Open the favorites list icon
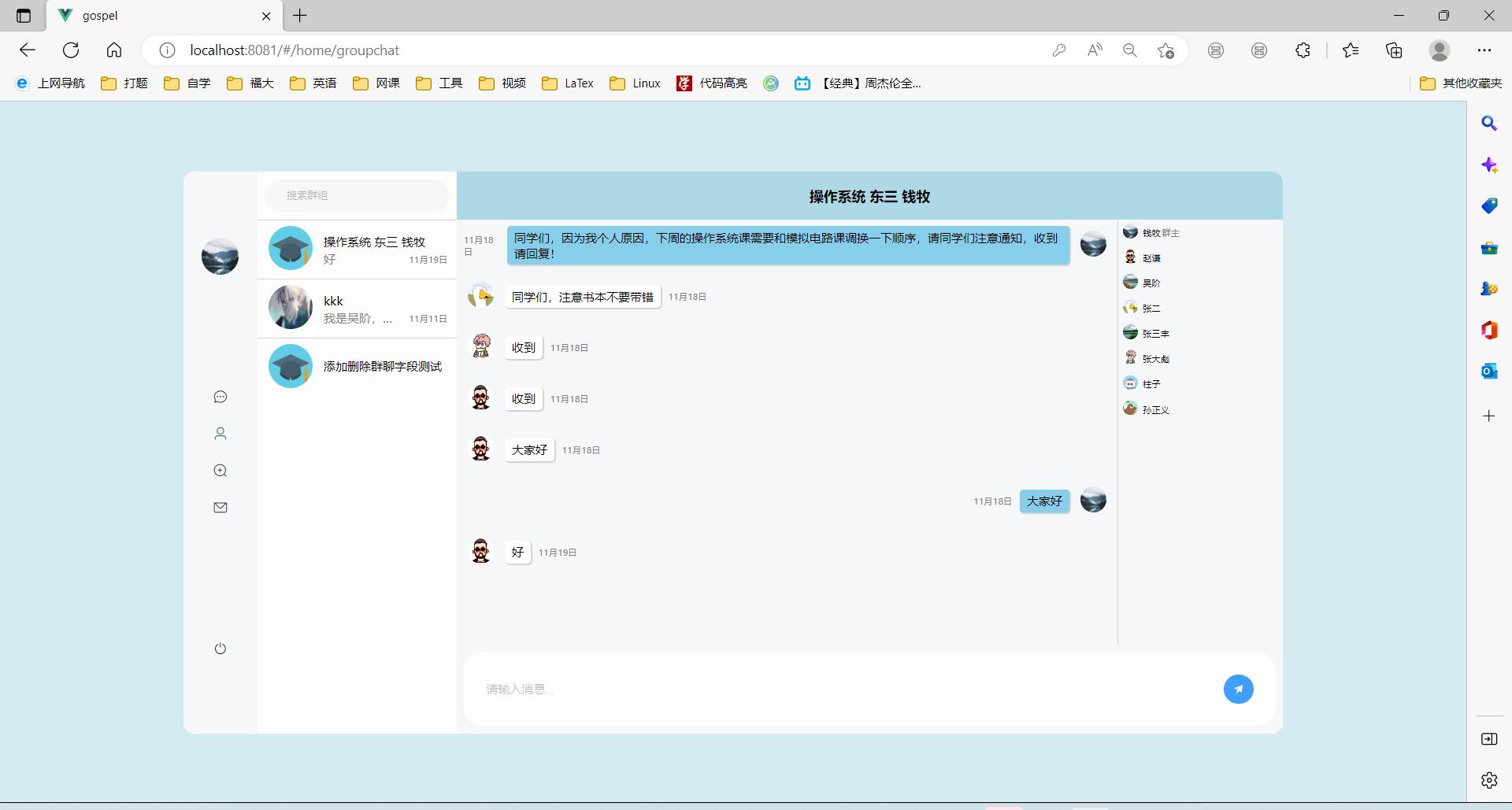The image size is (1512, 810). pyautogui.click(x=1351, y=50)
